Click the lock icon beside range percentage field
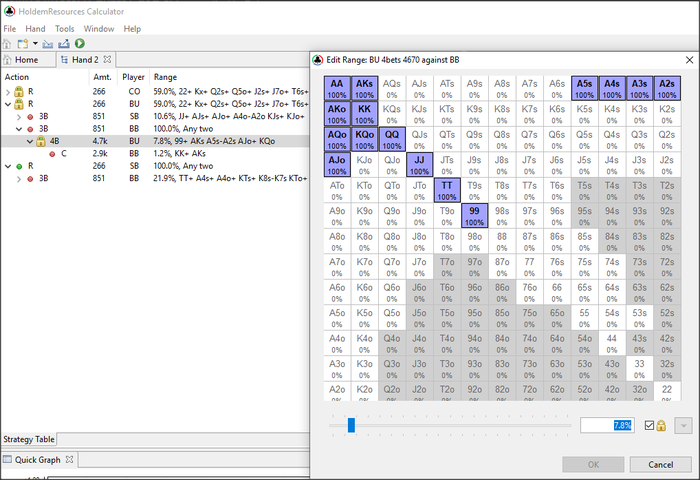The image size is (700, 480). tap(661, 426)
